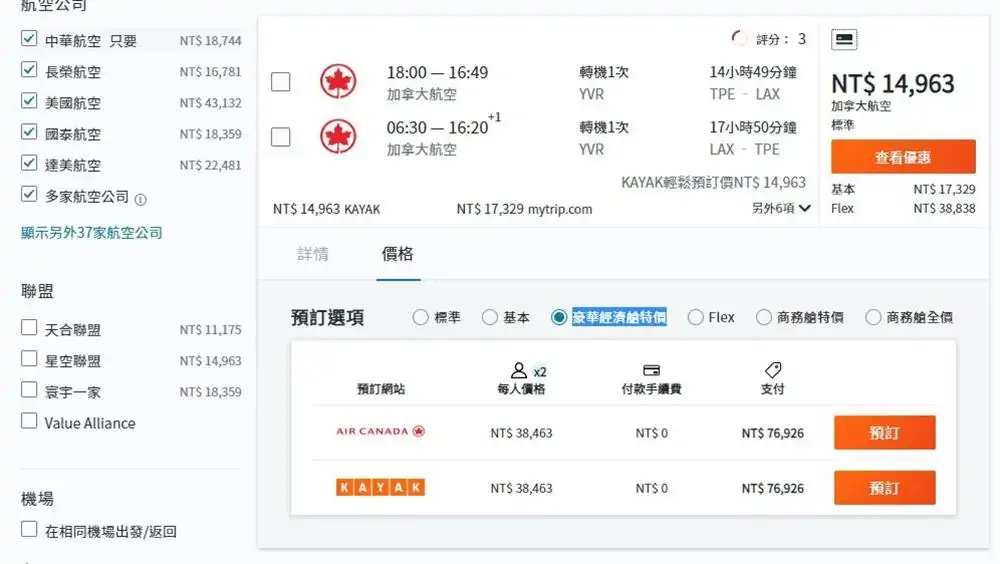
Task: Click the 基本 NT$ 17,329 fare option
Action: [903, 189]
